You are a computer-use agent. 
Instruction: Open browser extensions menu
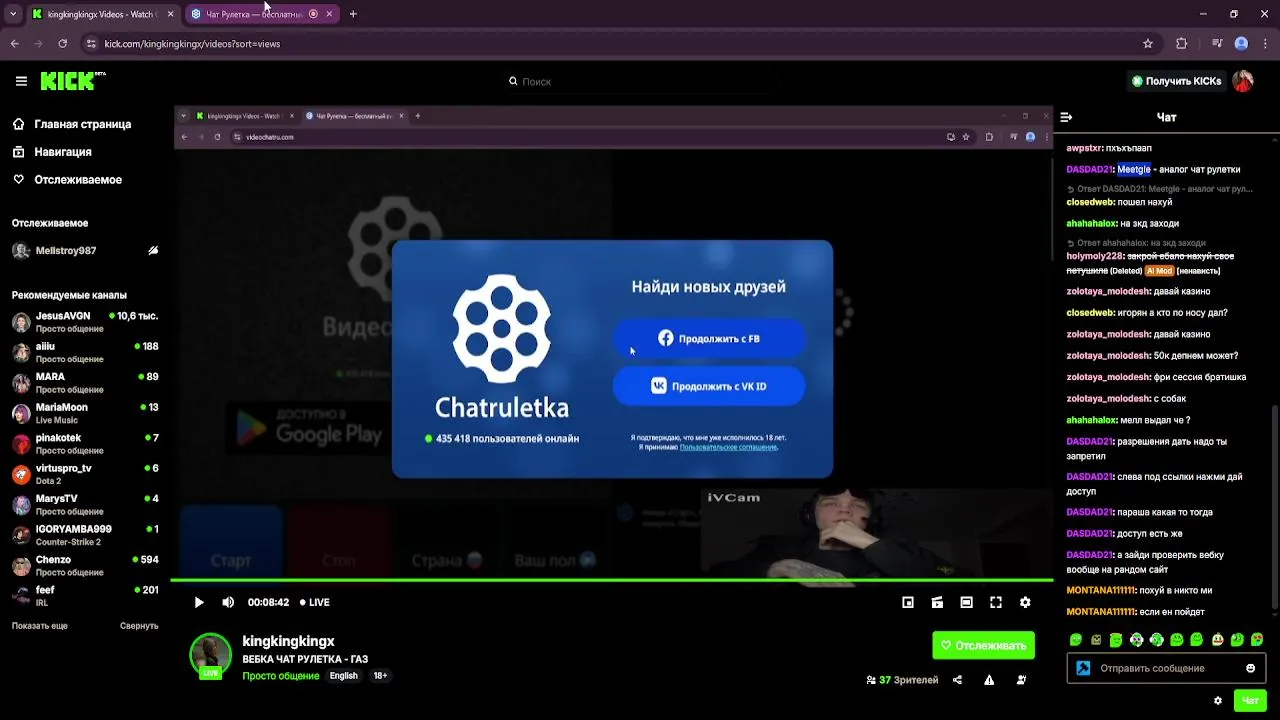pyautogui.click(x=1181, y=44)
